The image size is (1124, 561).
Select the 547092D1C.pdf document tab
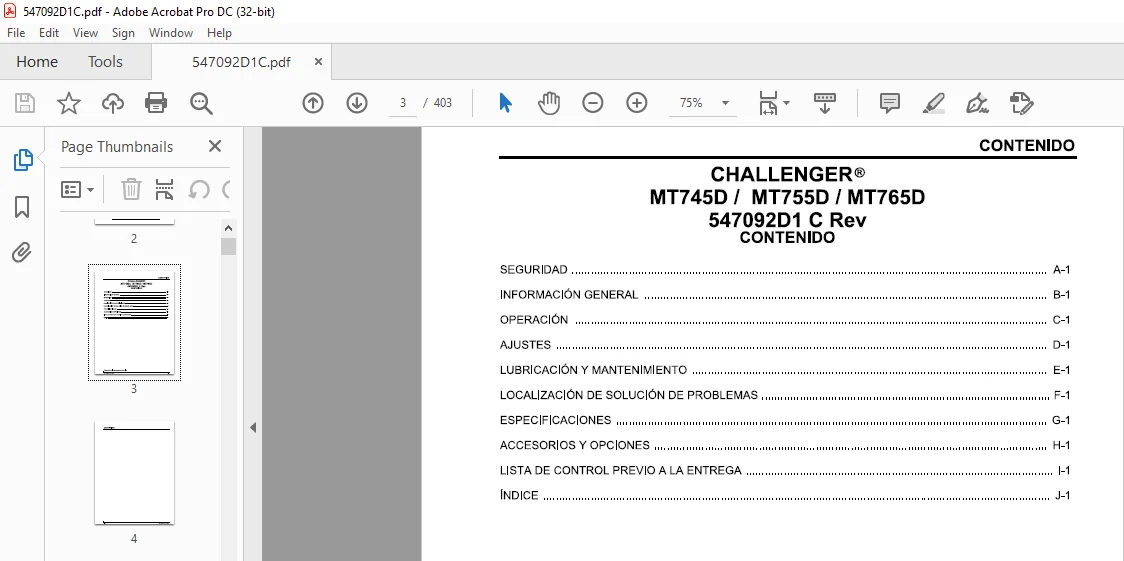coord(241,62)
